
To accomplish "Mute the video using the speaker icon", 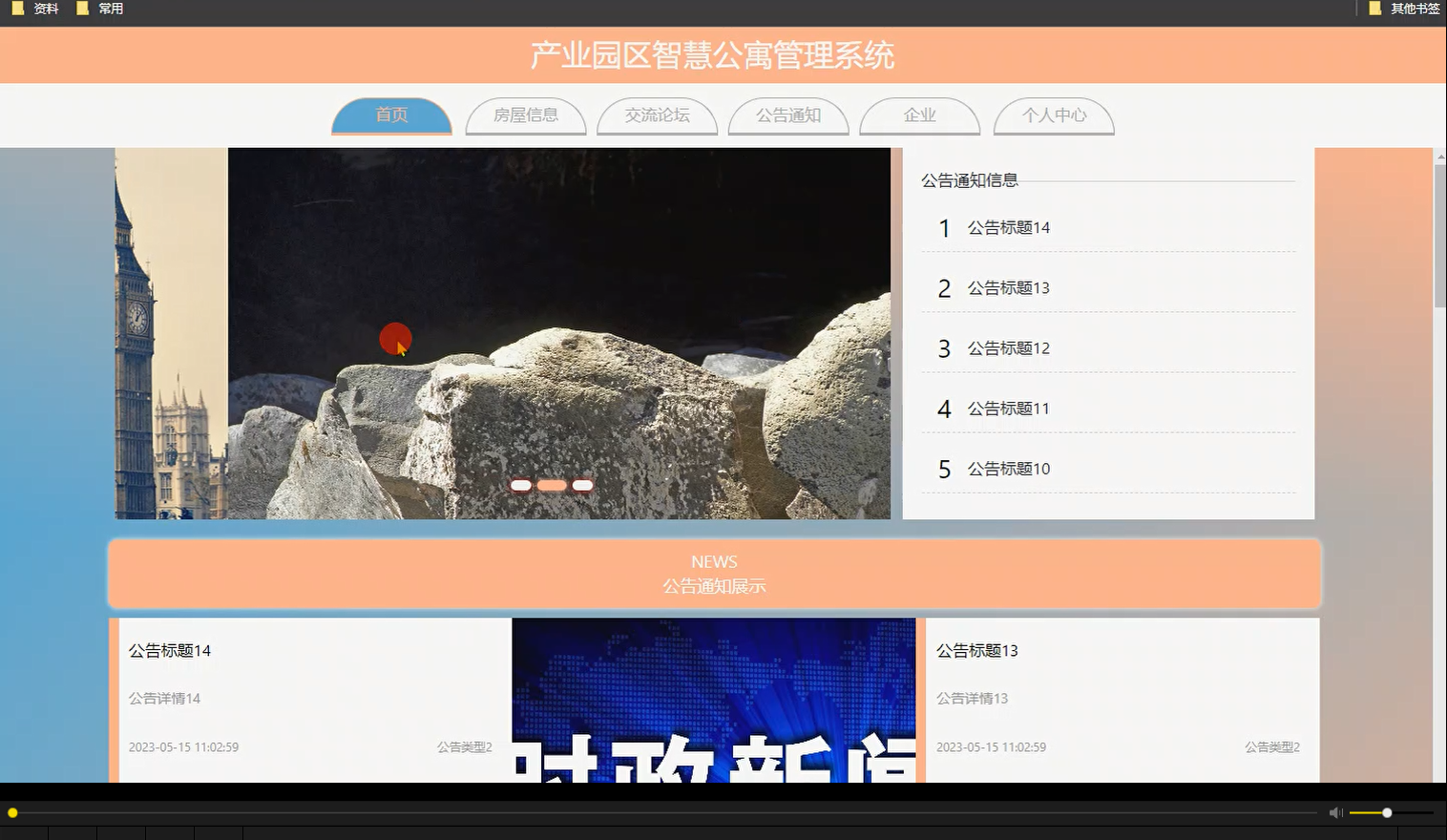I will tap(1334, 812).
